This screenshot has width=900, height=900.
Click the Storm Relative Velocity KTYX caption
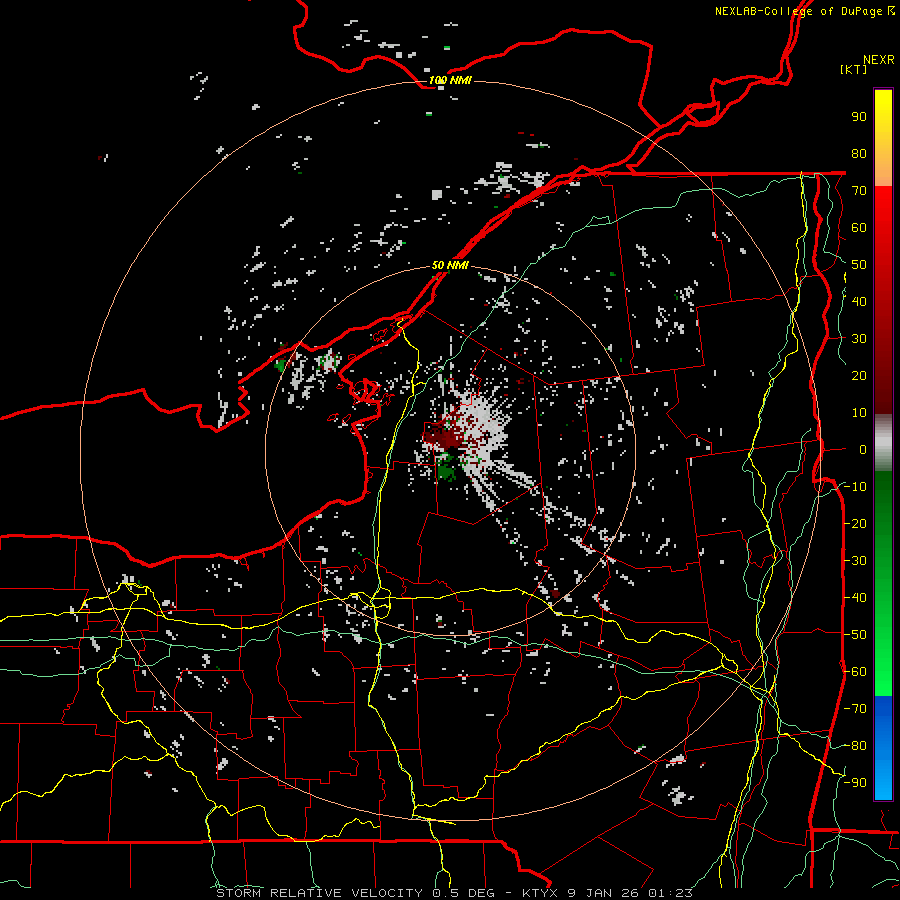tap(454, 893)
